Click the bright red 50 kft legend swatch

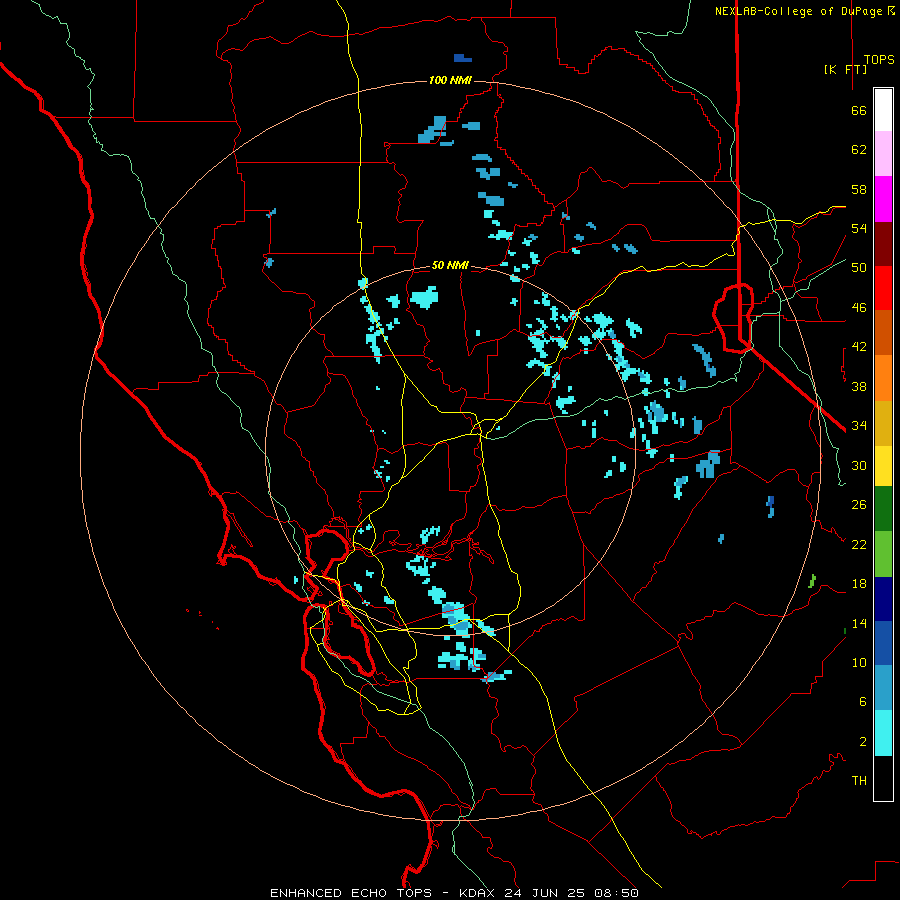(883, 288)
